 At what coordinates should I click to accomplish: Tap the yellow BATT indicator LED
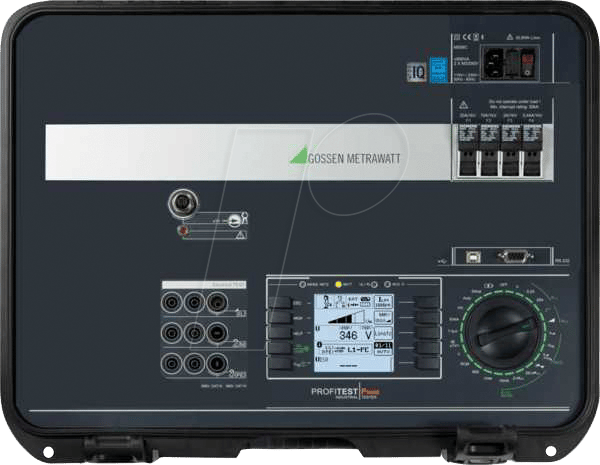338,284
